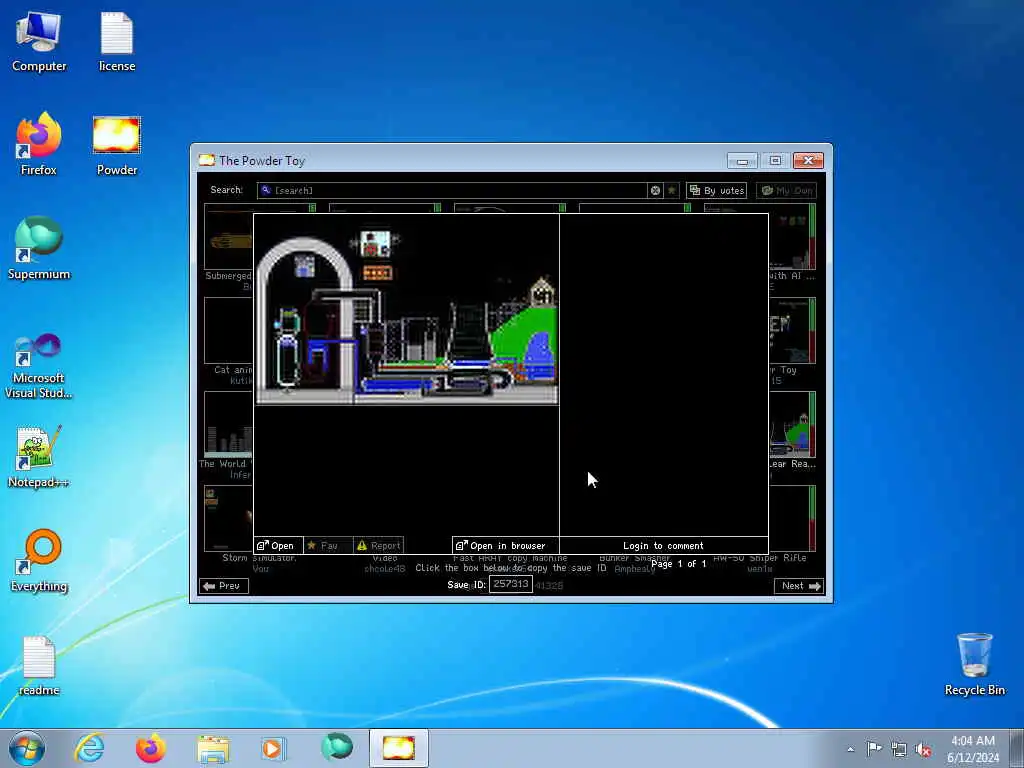Launch Internet Explorer from the taskbar
Image resolution: width=1024 pixels, height=768 pixels.
pos(89,748)
